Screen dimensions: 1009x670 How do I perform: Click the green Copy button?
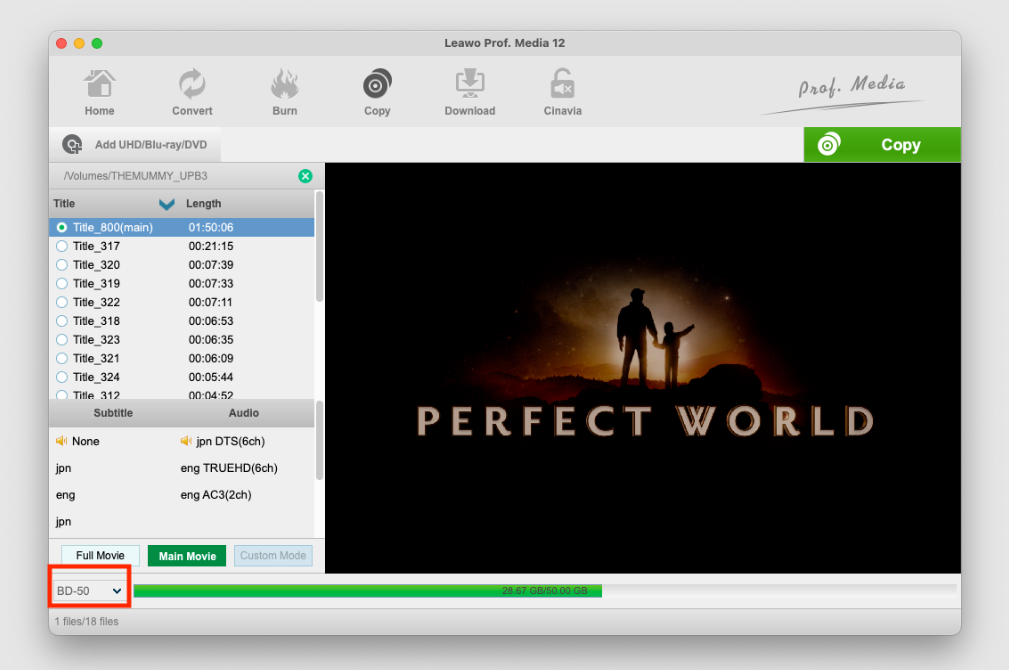coord(882,145)
